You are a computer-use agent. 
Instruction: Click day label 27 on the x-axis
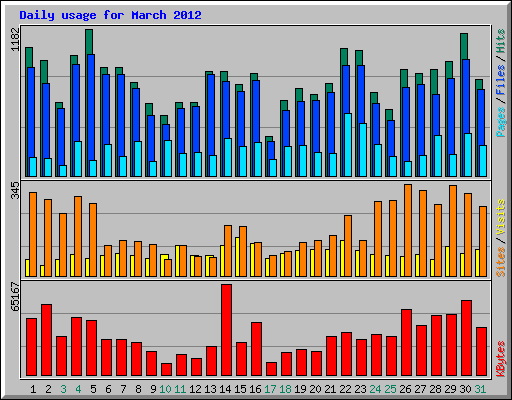point(420,389)
